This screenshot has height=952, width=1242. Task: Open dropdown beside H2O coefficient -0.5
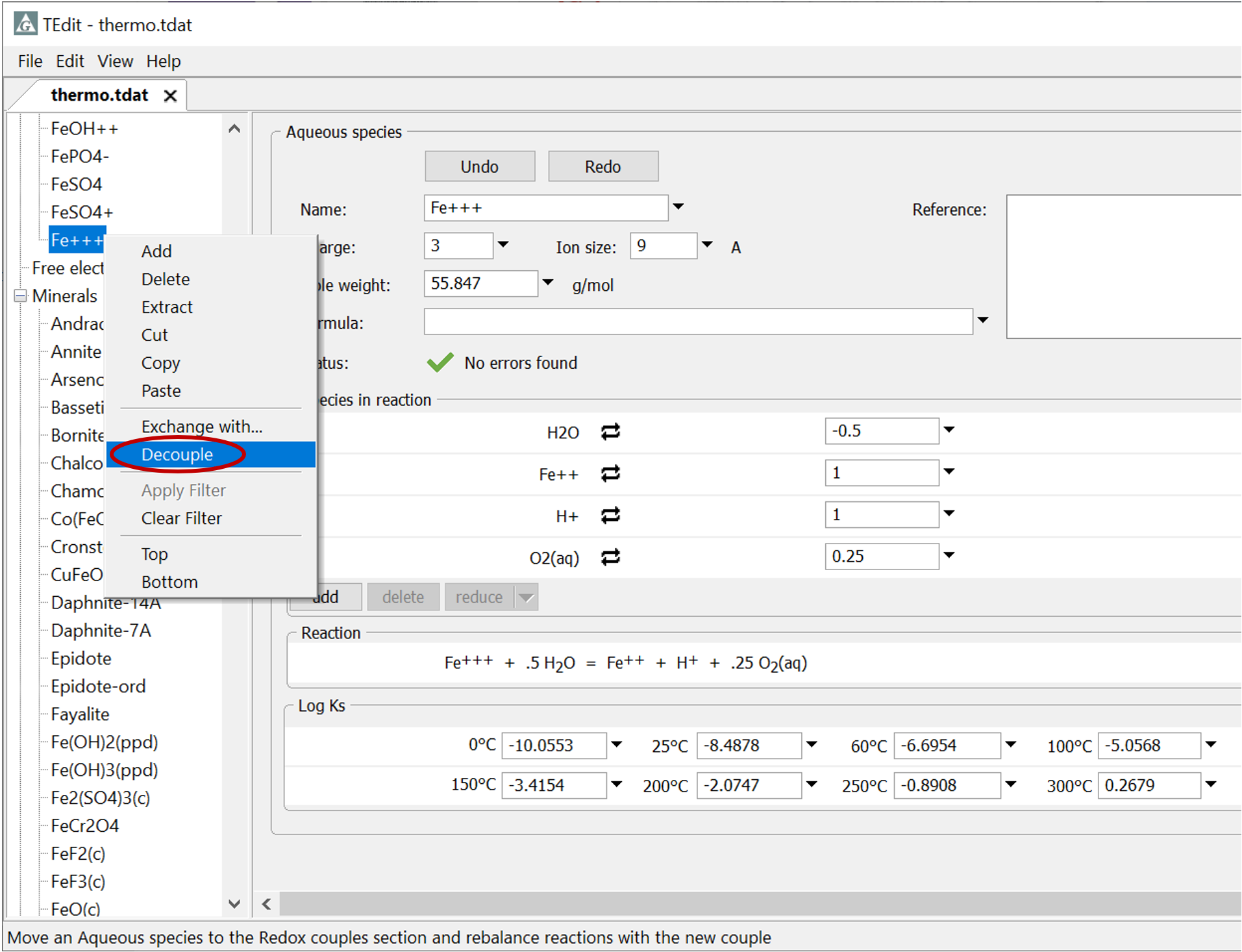[949, 431]
